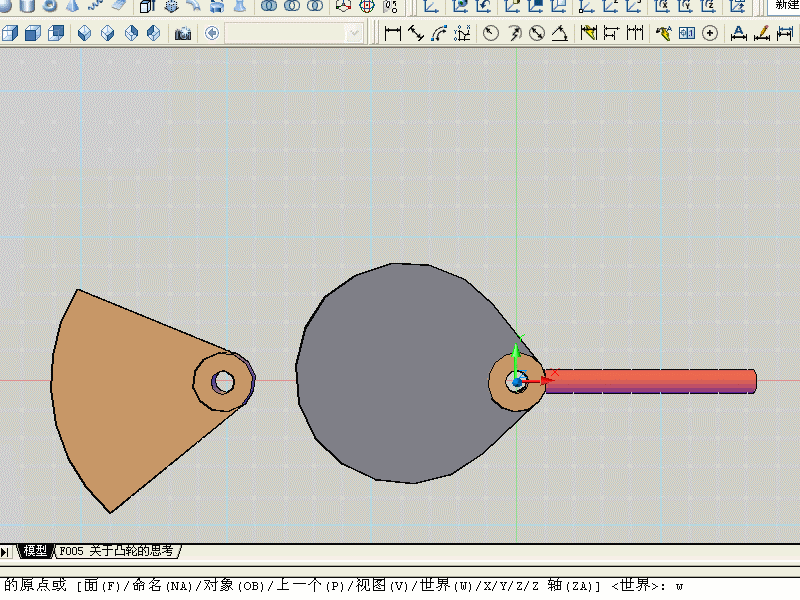Click the hole in the orange sector hub
The width and height of the screenshot is (800, 600).
[223, 382]
